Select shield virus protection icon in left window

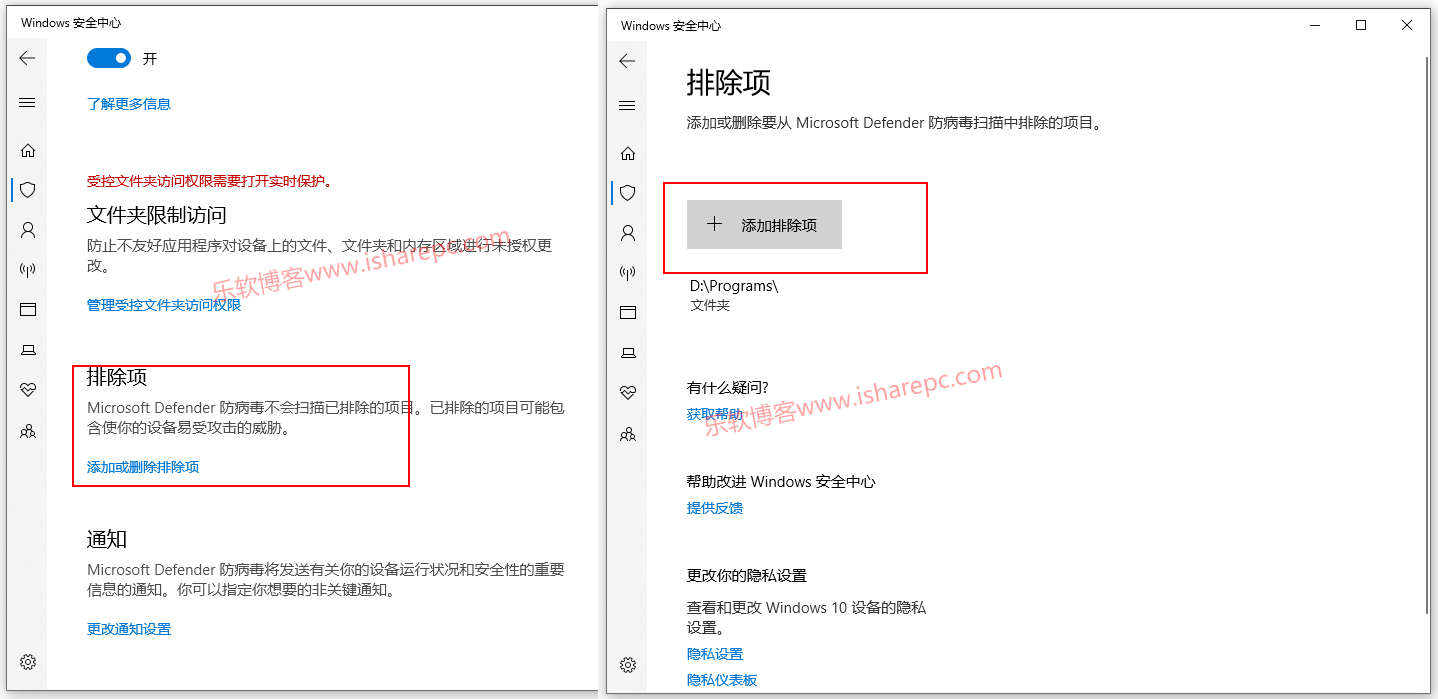[28, 189]
